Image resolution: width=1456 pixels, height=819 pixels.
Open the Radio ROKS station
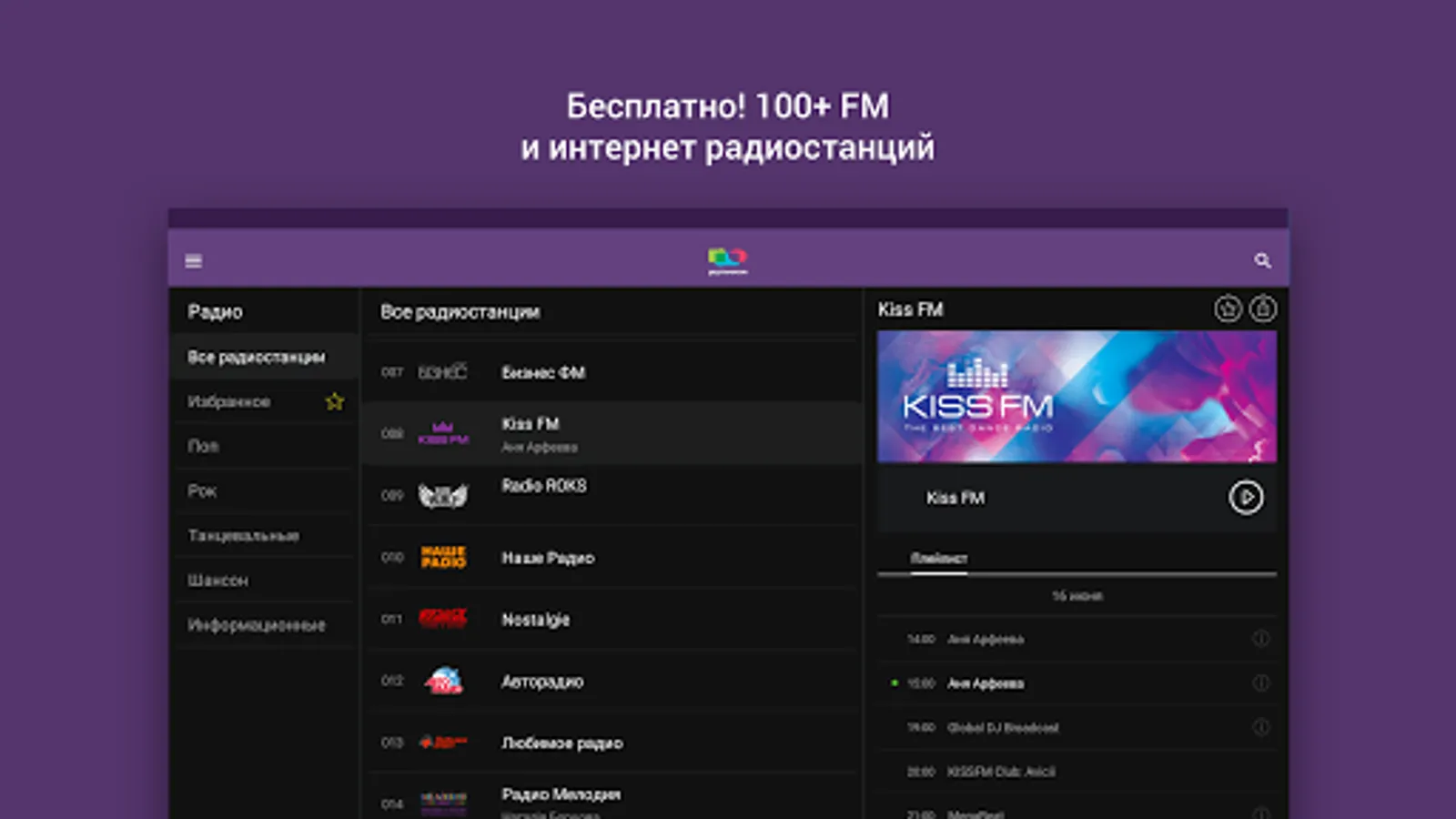612,495
